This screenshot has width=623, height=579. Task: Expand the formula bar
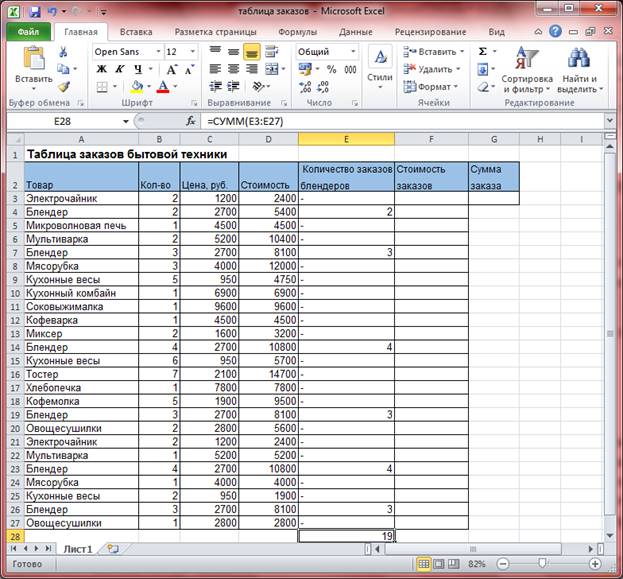tap(610, 120)
